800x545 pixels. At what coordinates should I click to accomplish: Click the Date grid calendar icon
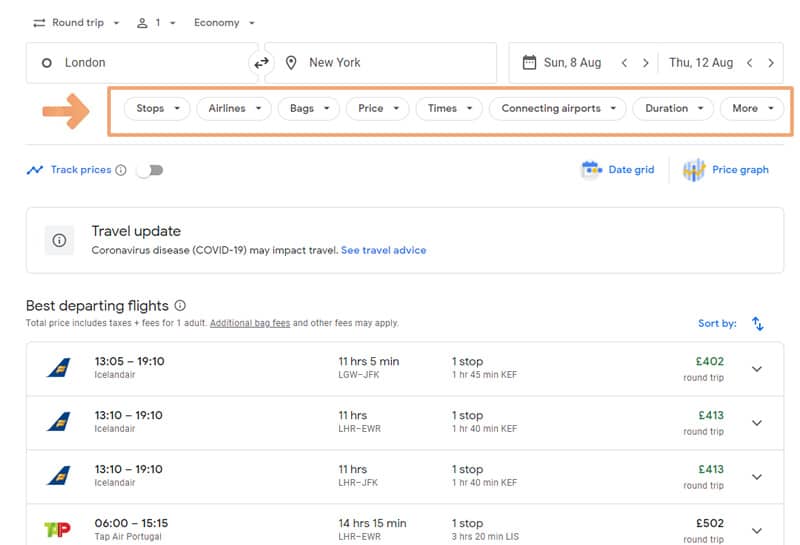point(591,169)
